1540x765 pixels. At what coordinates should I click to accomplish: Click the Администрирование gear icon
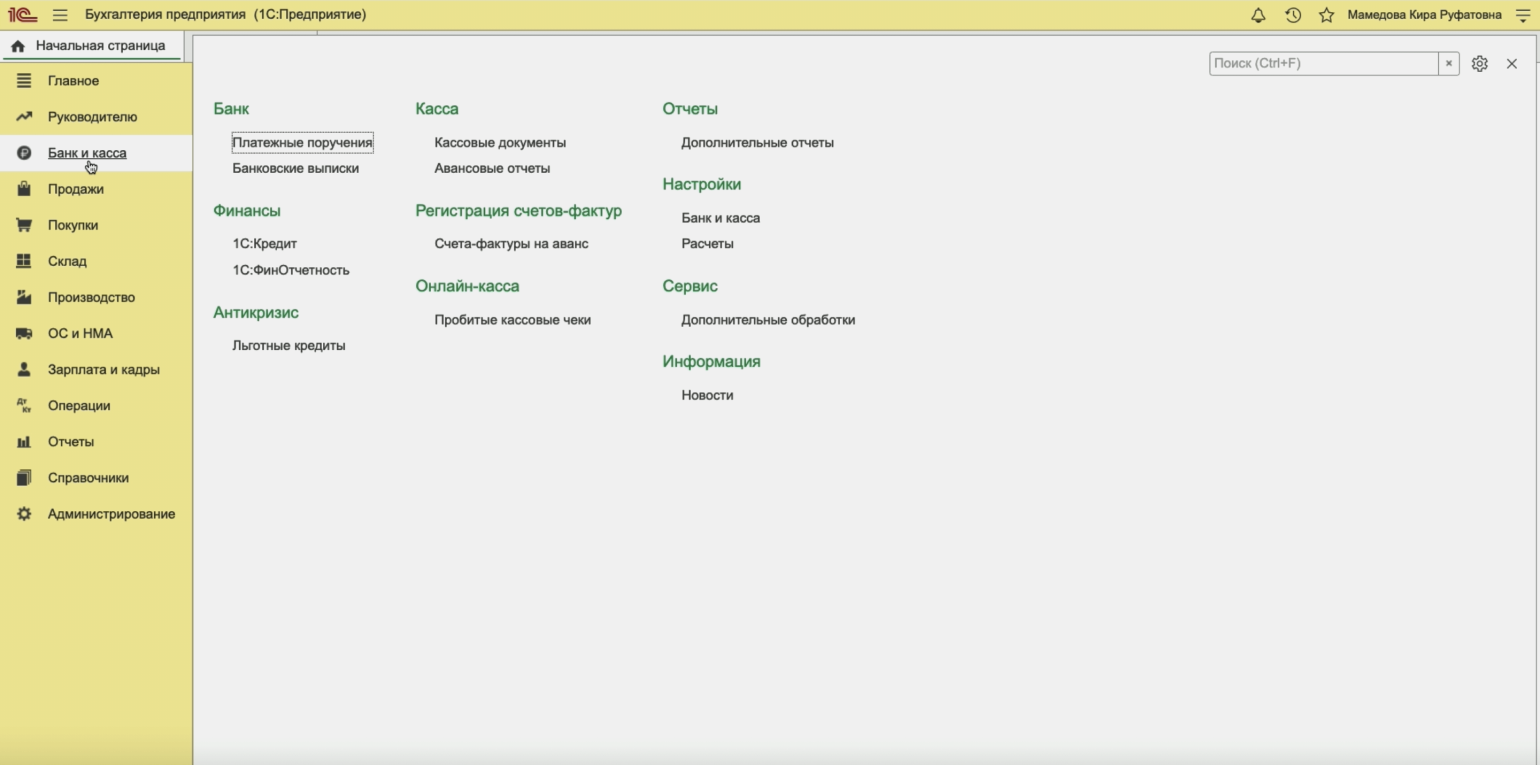click(x=24, y=514)
